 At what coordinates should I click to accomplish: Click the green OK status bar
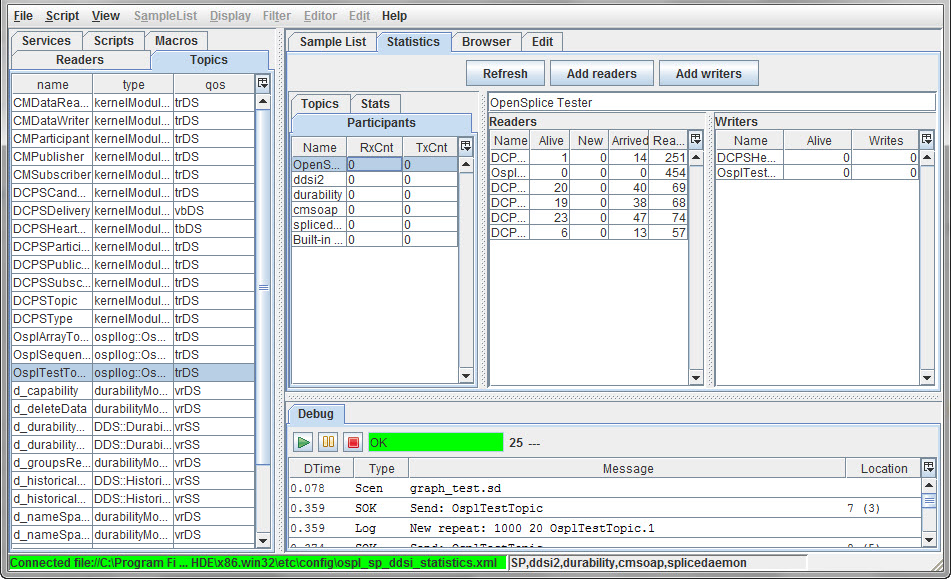pyautogui.click(x=435, y=442)
